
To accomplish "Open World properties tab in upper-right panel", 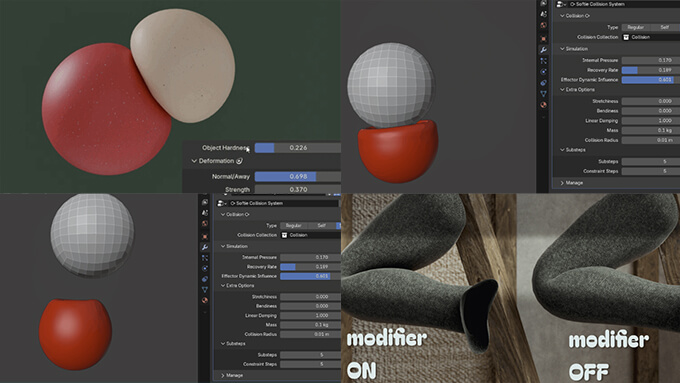I will (x=543, y=25).
